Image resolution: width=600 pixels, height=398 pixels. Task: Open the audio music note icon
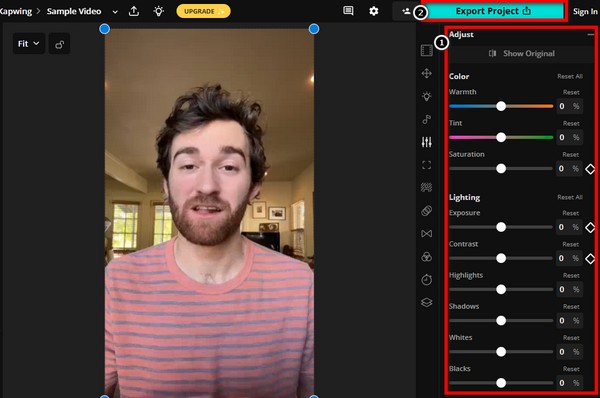tap(427, 119)
